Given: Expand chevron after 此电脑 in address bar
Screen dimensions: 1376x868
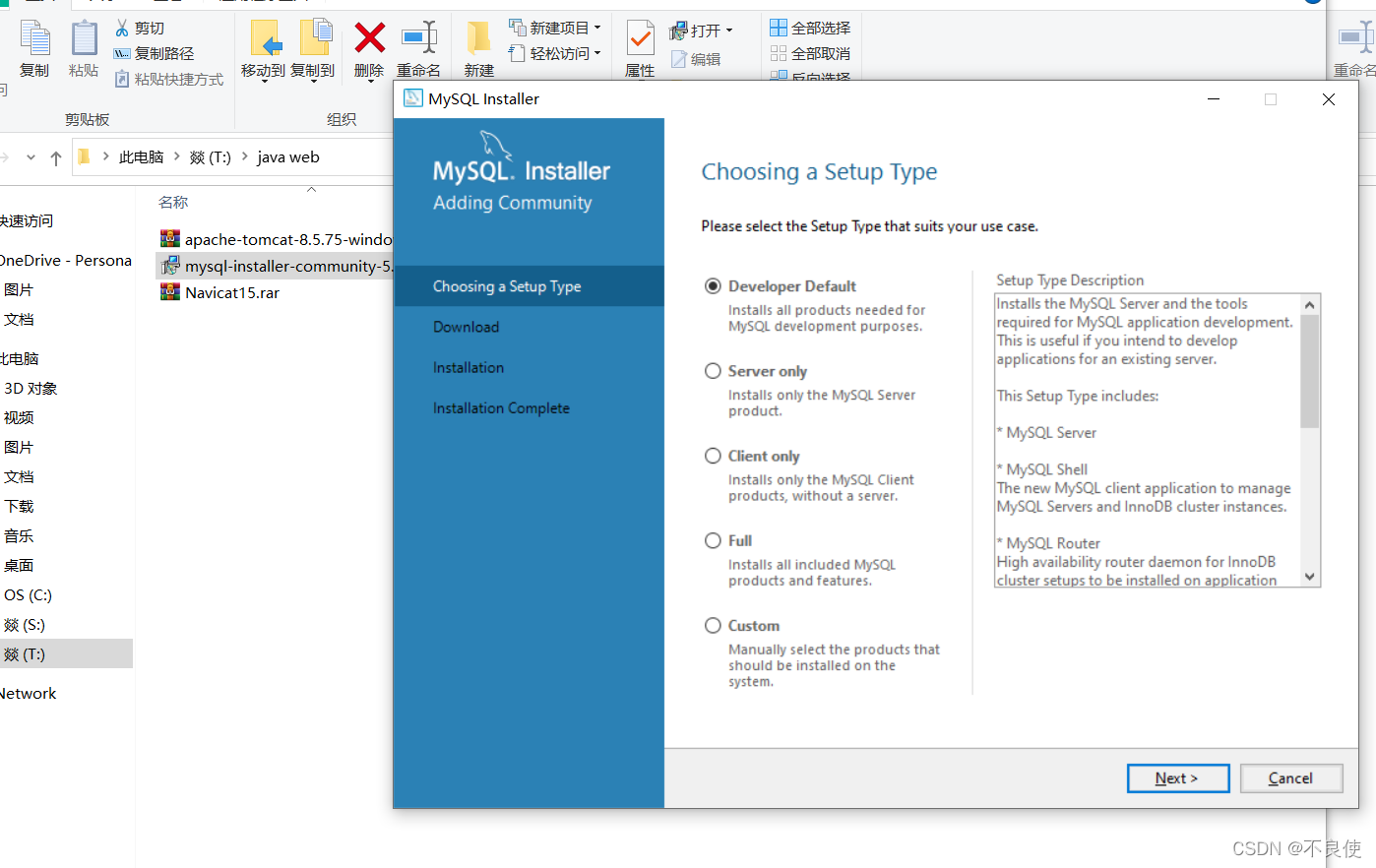Looking at the screenshot, I should point(177,156).
